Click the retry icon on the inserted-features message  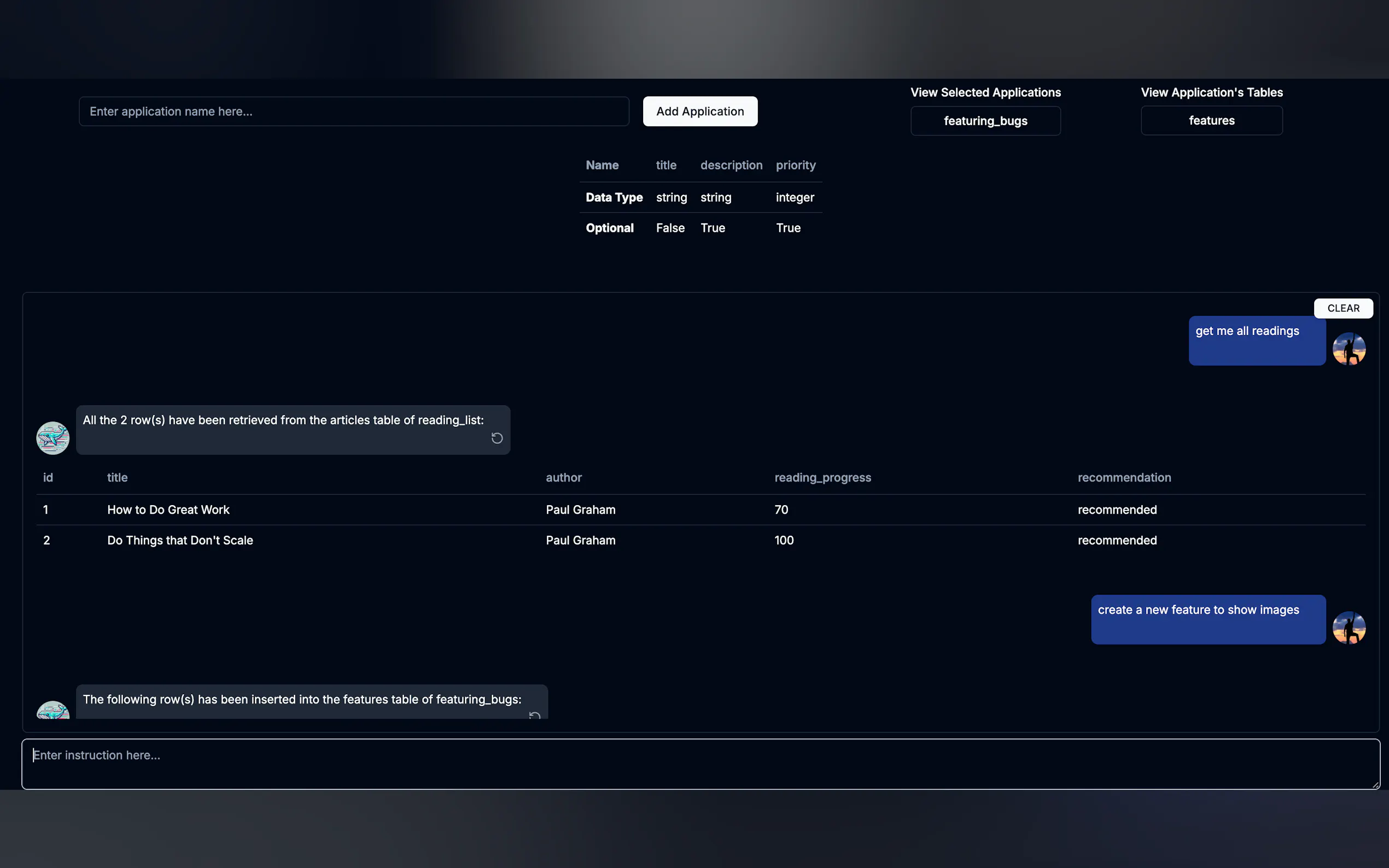(x=534, y=715)
